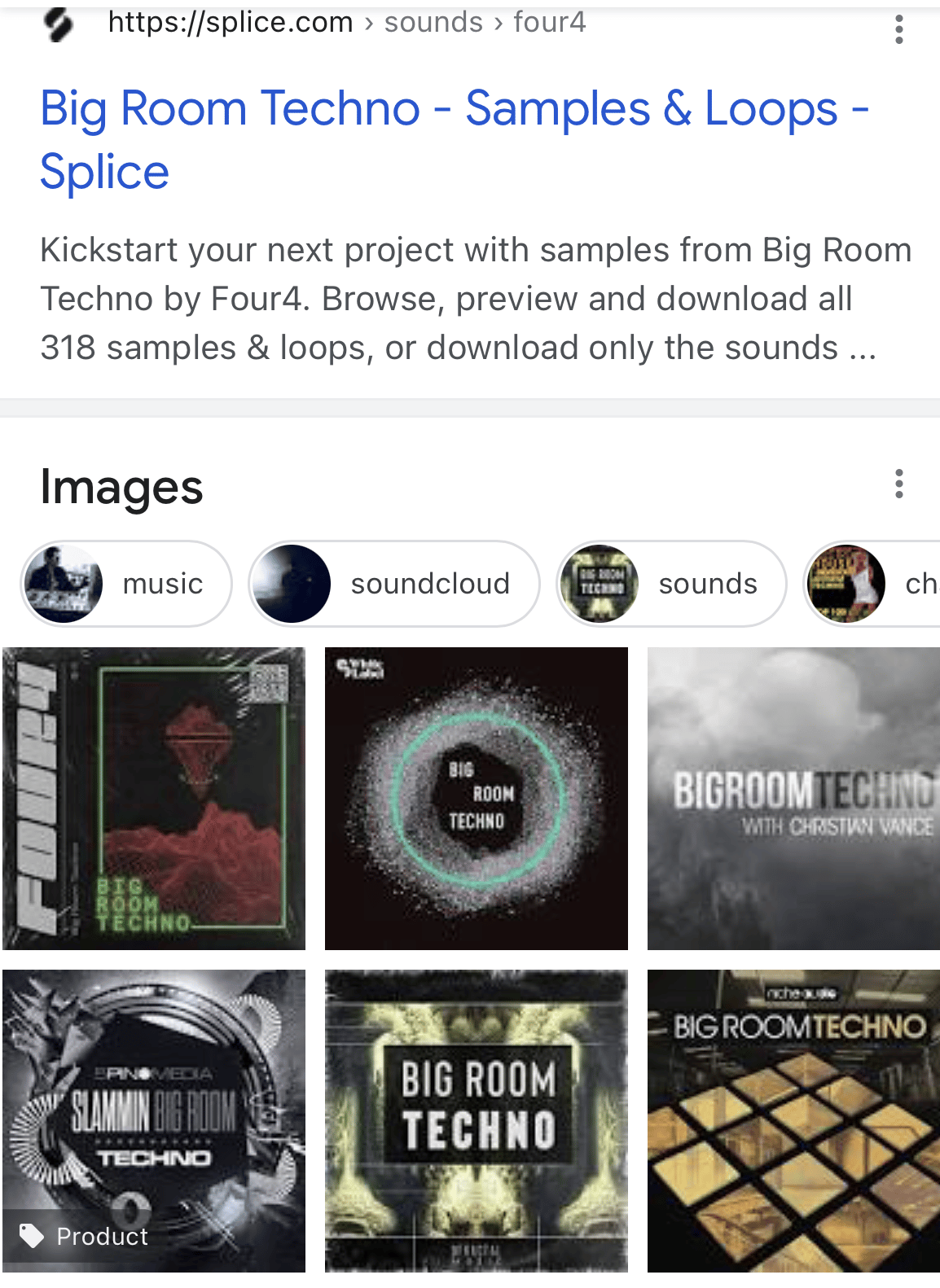The height and width of the screenshot is (1288, 940).
Task: Click the Images section heading
Action: click(121, 487)
